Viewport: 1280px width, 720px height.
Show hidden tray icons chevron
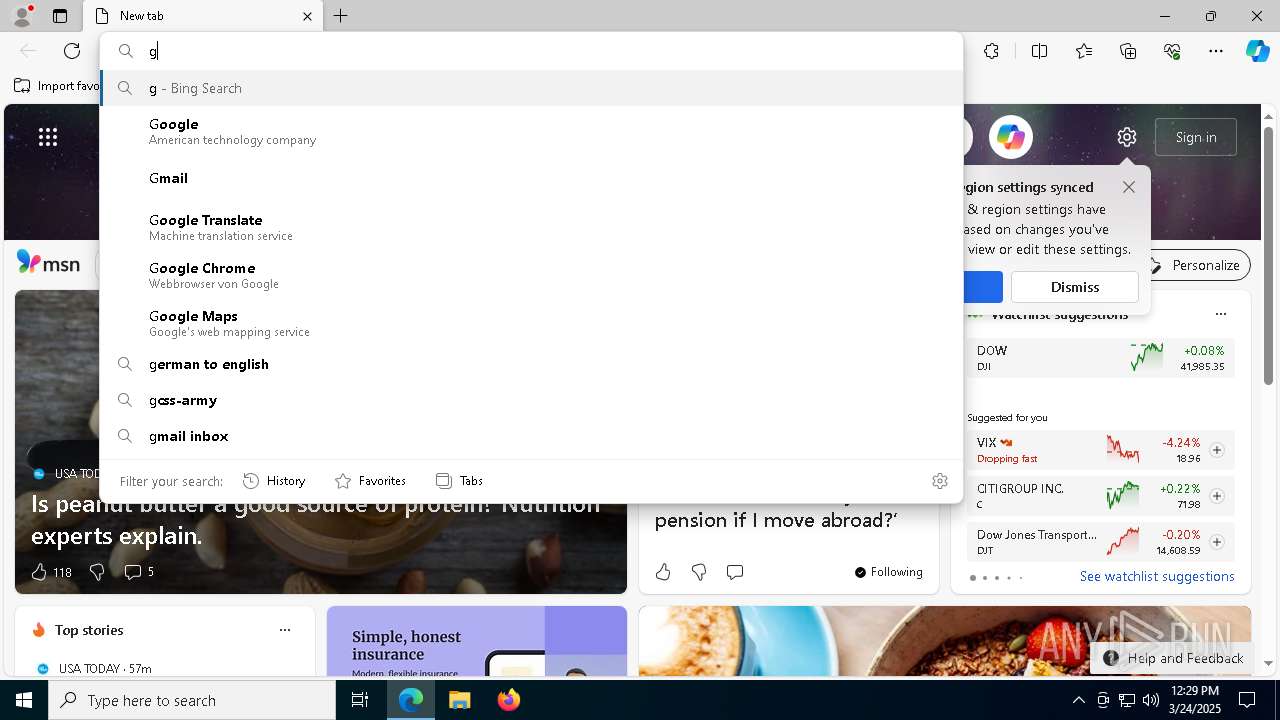[x=1078, y=700]
